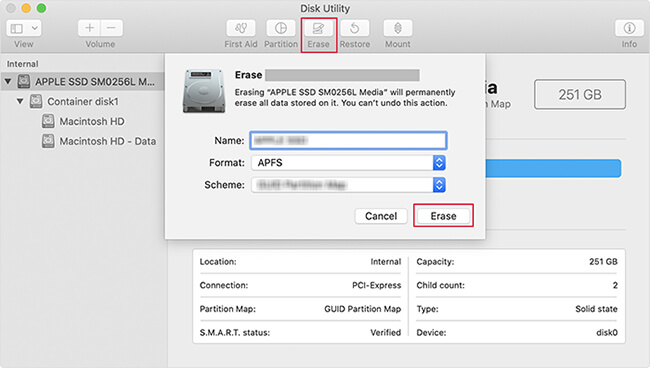Click the 251 GB capacity box
The height and width of the screenshot is (368, 650).
point(580,94)
